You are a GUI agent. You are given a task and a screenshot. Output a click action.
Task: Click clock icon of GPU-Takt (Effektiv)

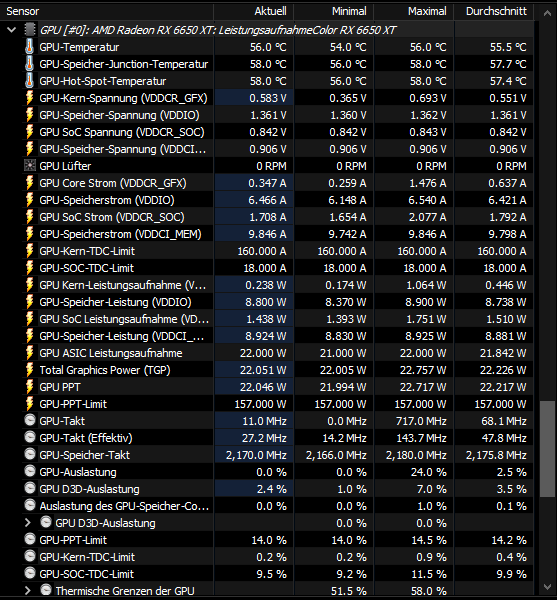click(30, 437)
